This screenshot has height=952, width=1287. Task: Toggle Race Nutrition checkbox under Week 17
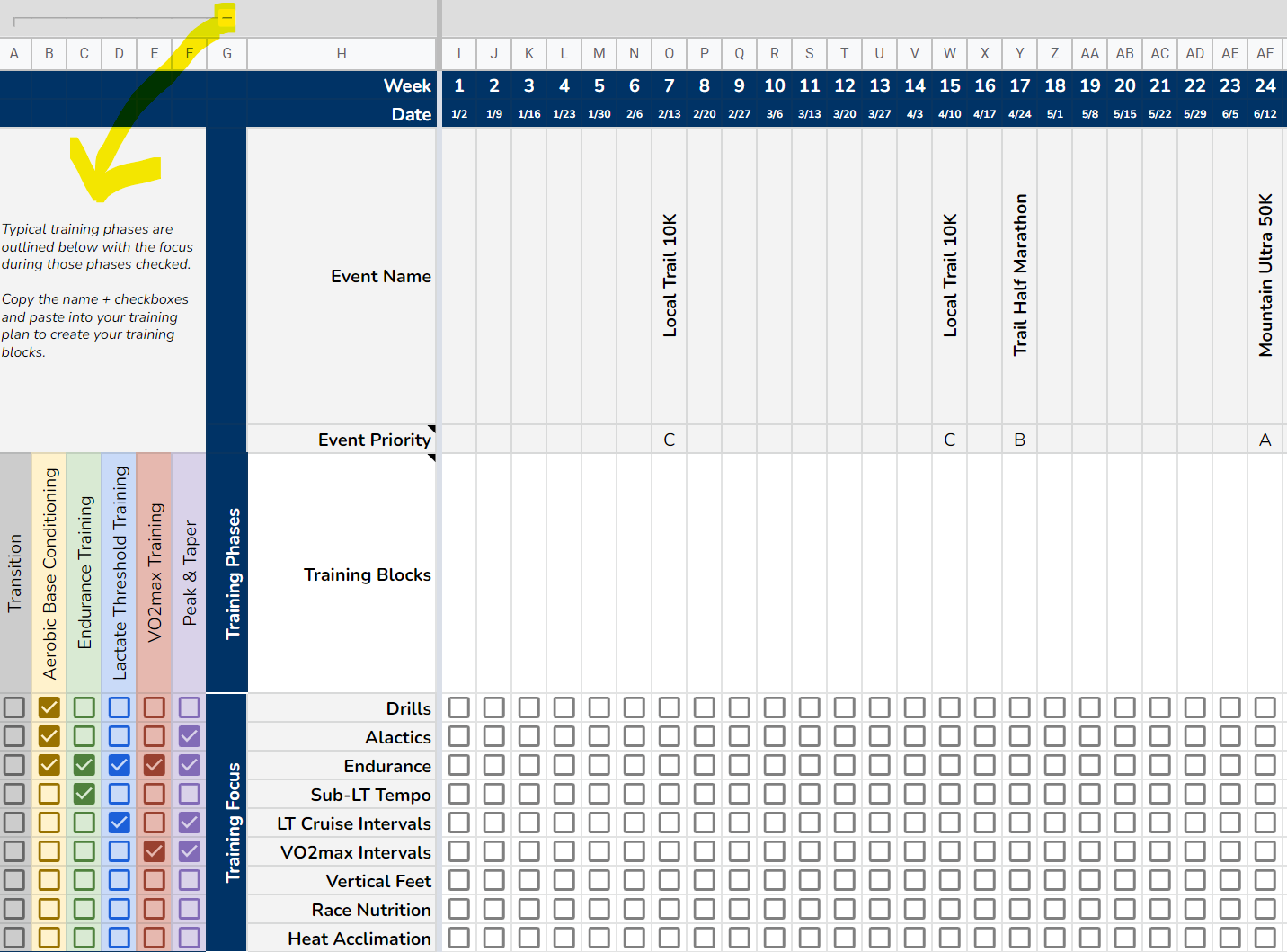[1019, 909]
